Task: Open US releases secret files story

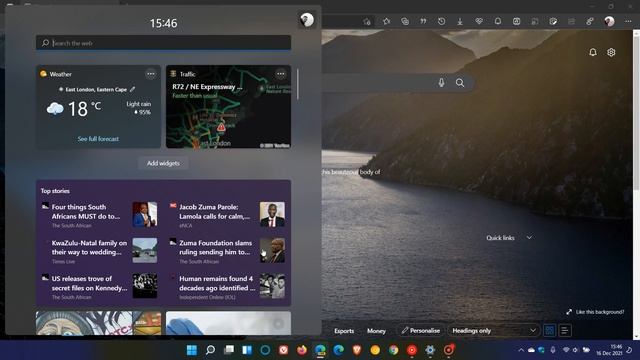Action: [x=99, y=287]
